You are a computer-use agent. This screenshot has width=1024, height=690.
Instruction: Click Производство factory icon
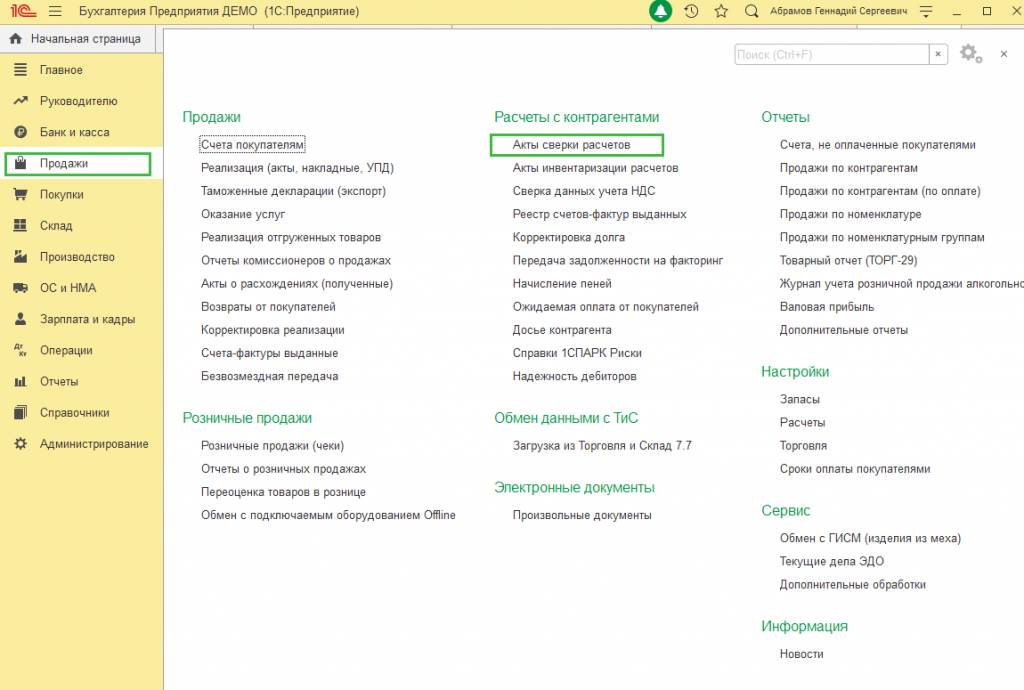coord(21,257)
